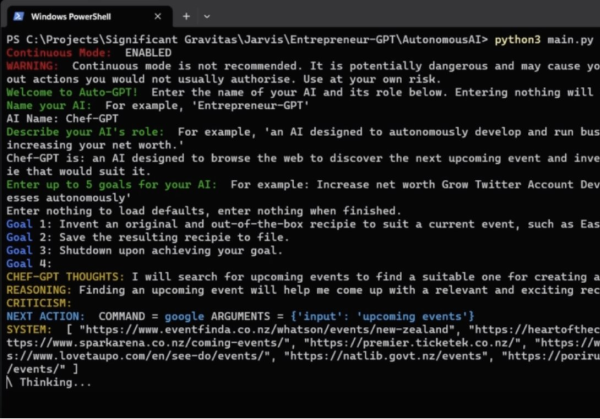Screen dimensions: 600x419
Task: Click the 'NEXT ACTION' command line
Action: click(200, 315)
